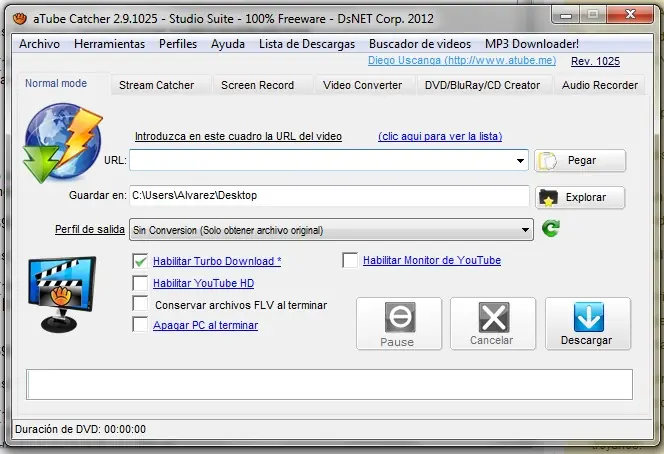The image size is (664, 454).
Task: Disable Turbo Download checkbox
Action: coord(140,261)
